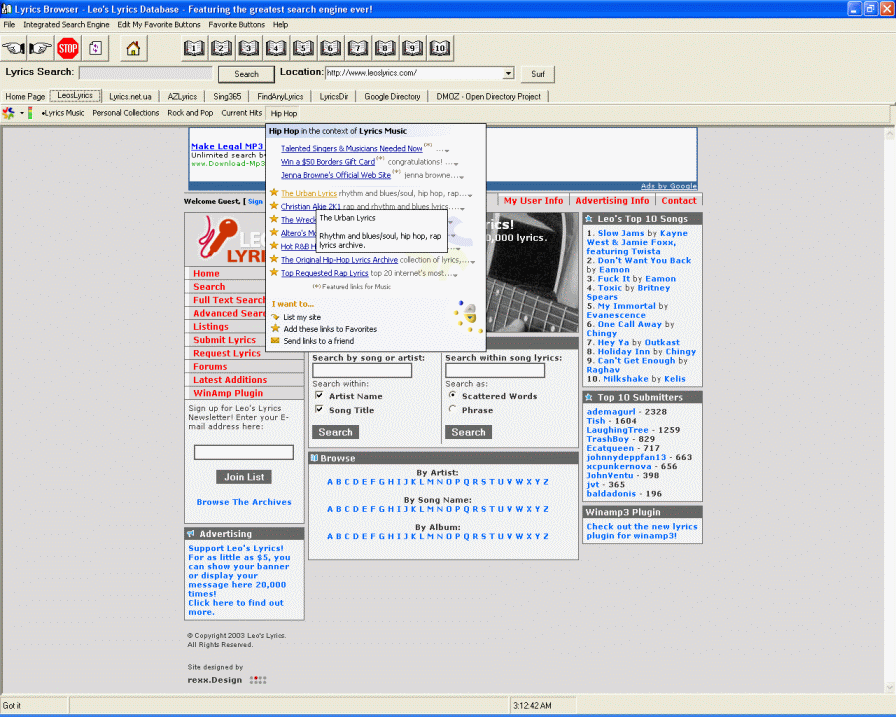
Task: Click the star beside The Urban Lyrics
Action: coord(274,193)
